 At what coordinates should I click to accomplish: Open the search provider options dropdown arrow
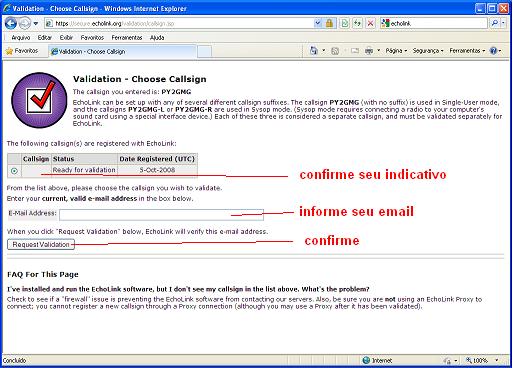tap(503, 23)
